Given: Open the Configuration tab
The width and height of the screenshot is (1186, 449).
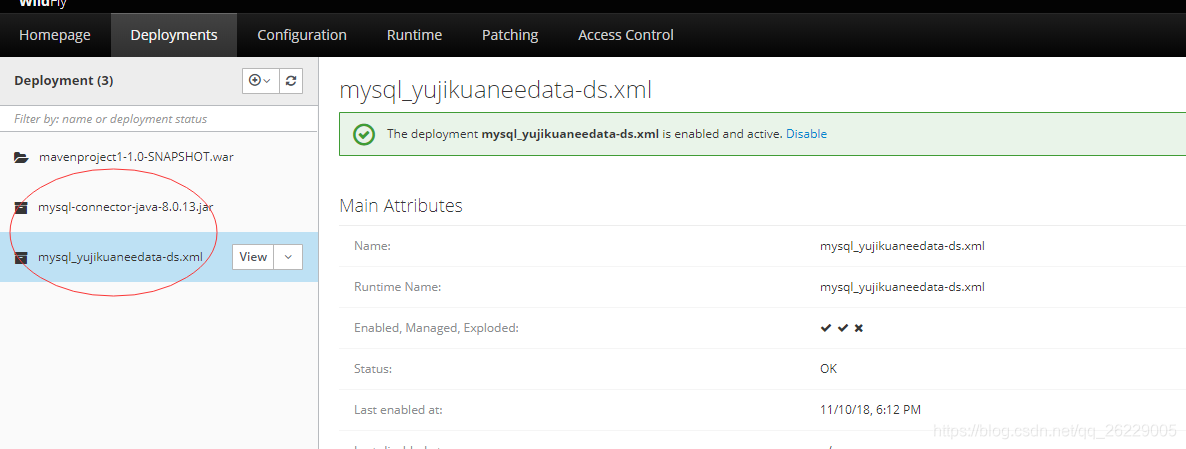Looking at the screenshot, I should [x=302, y=35].
